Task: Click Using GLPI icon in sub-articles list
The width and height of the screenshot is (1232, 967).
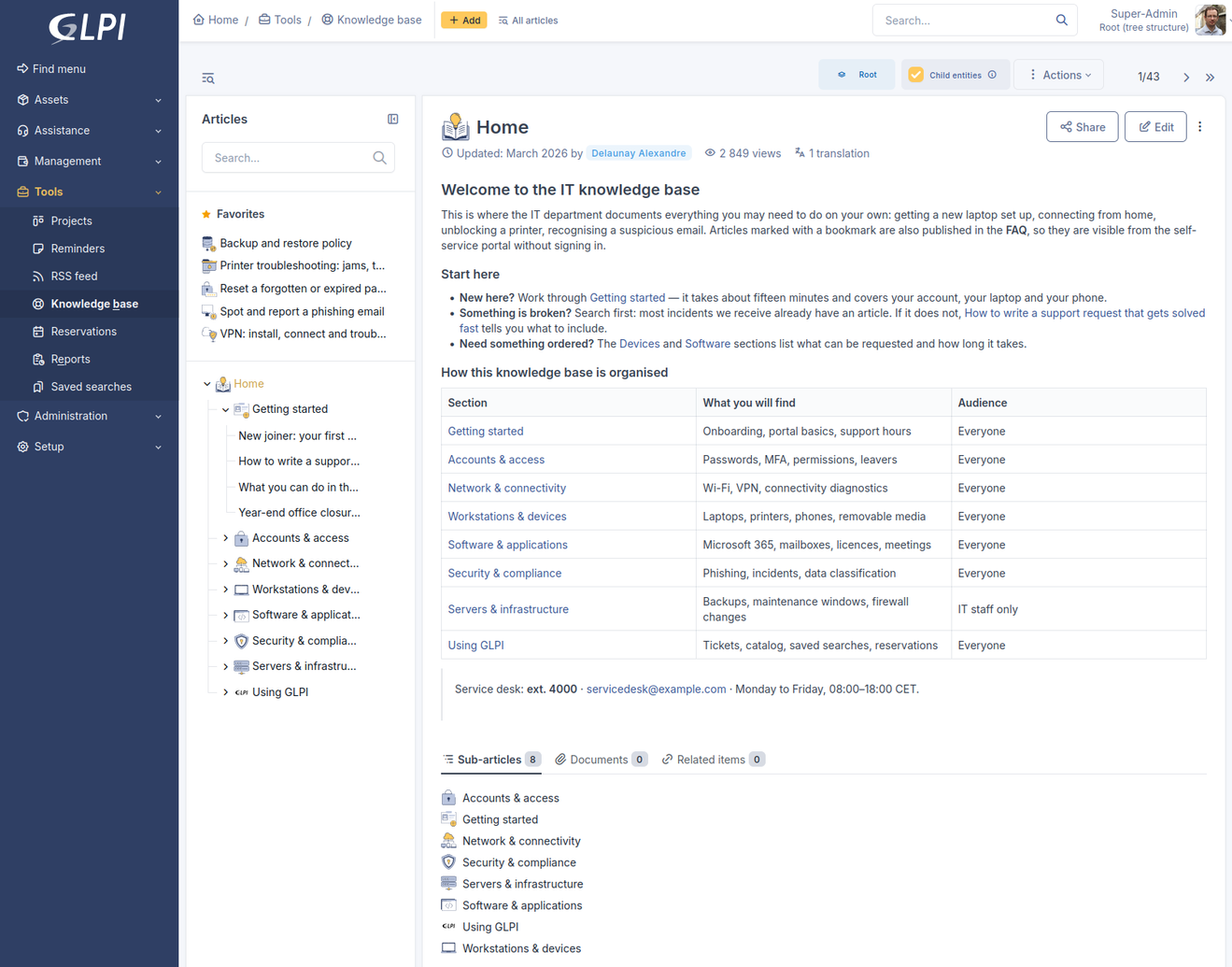Action: [448, 926]
